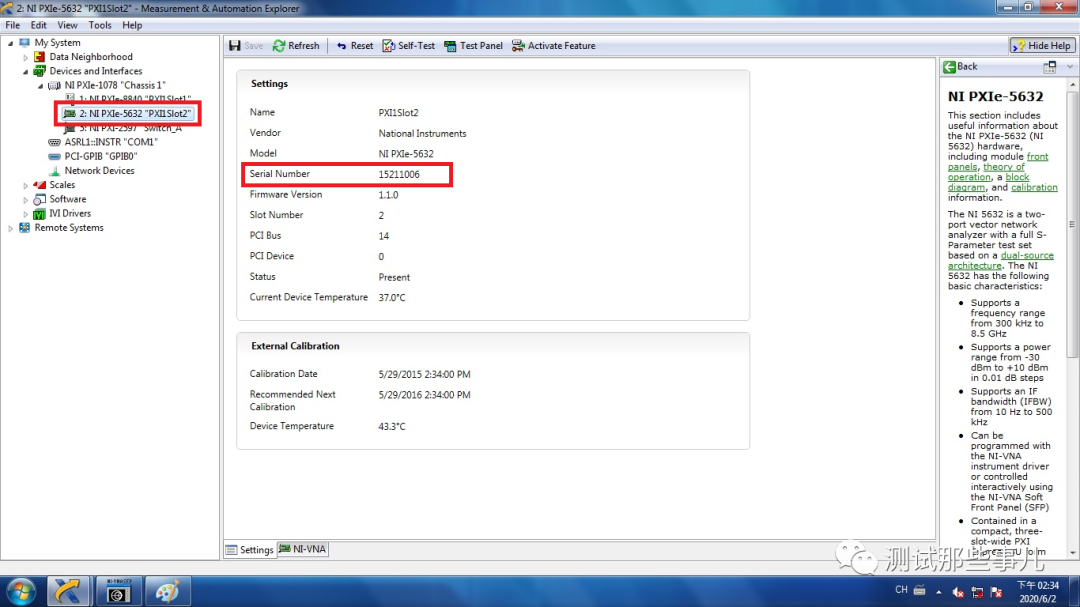Screen dimensions: 1080x607
Task: Click the firmware version value 1.1.0
Action: (388, 195)
